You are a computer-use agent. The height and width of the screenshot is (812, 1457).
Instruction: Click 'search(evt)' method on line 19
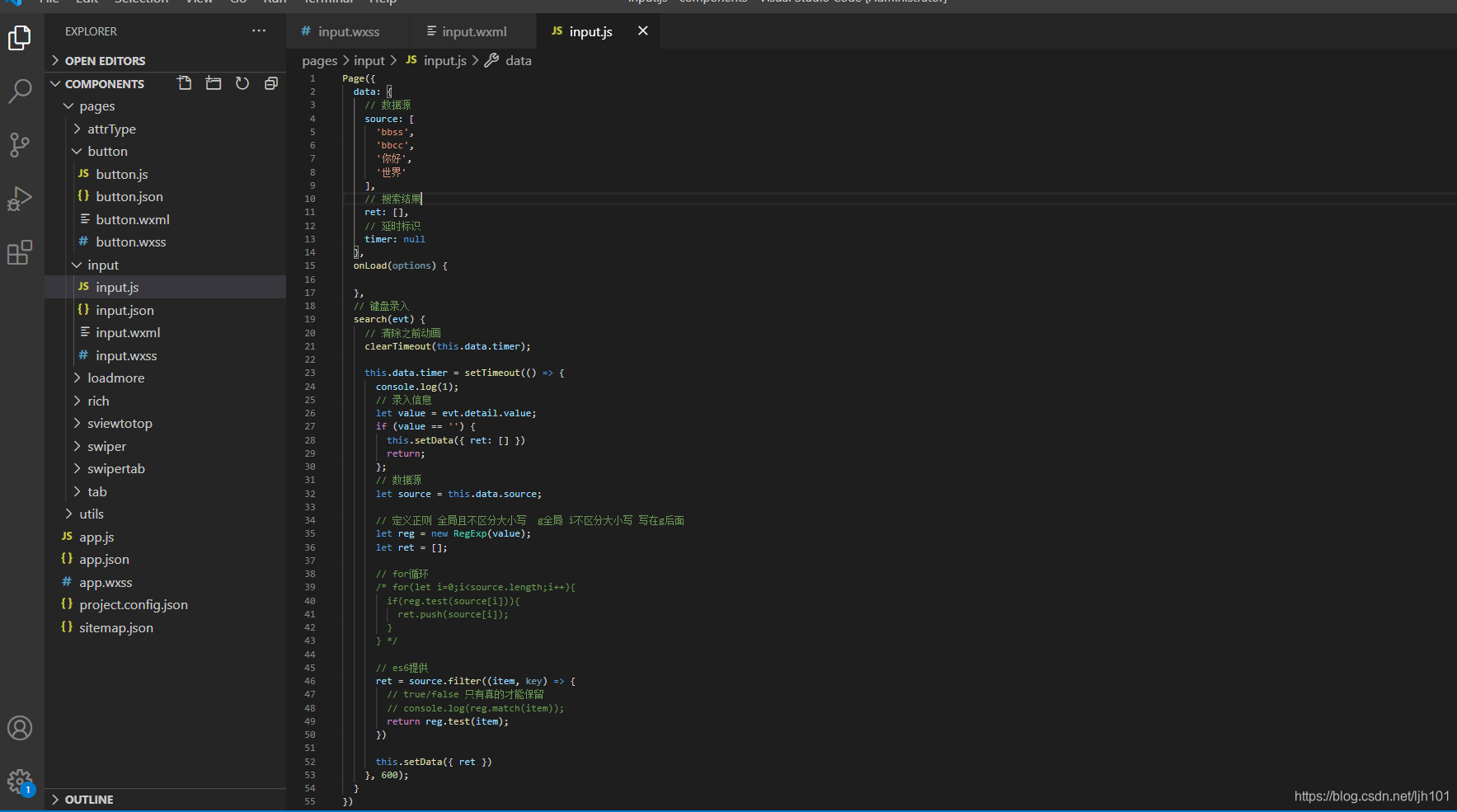coord(383,319)
